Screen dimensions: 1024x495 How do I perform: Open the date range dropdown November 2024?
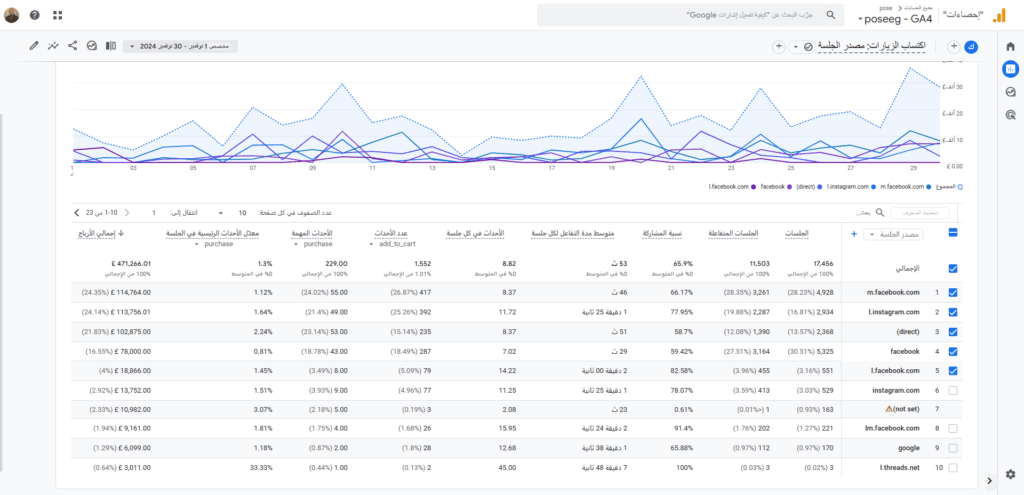click(180, 46)
